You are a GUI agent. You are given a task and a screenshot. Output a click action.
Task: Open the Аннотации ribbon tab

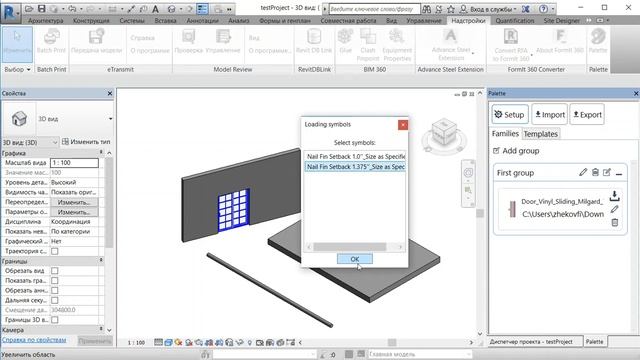201,20
